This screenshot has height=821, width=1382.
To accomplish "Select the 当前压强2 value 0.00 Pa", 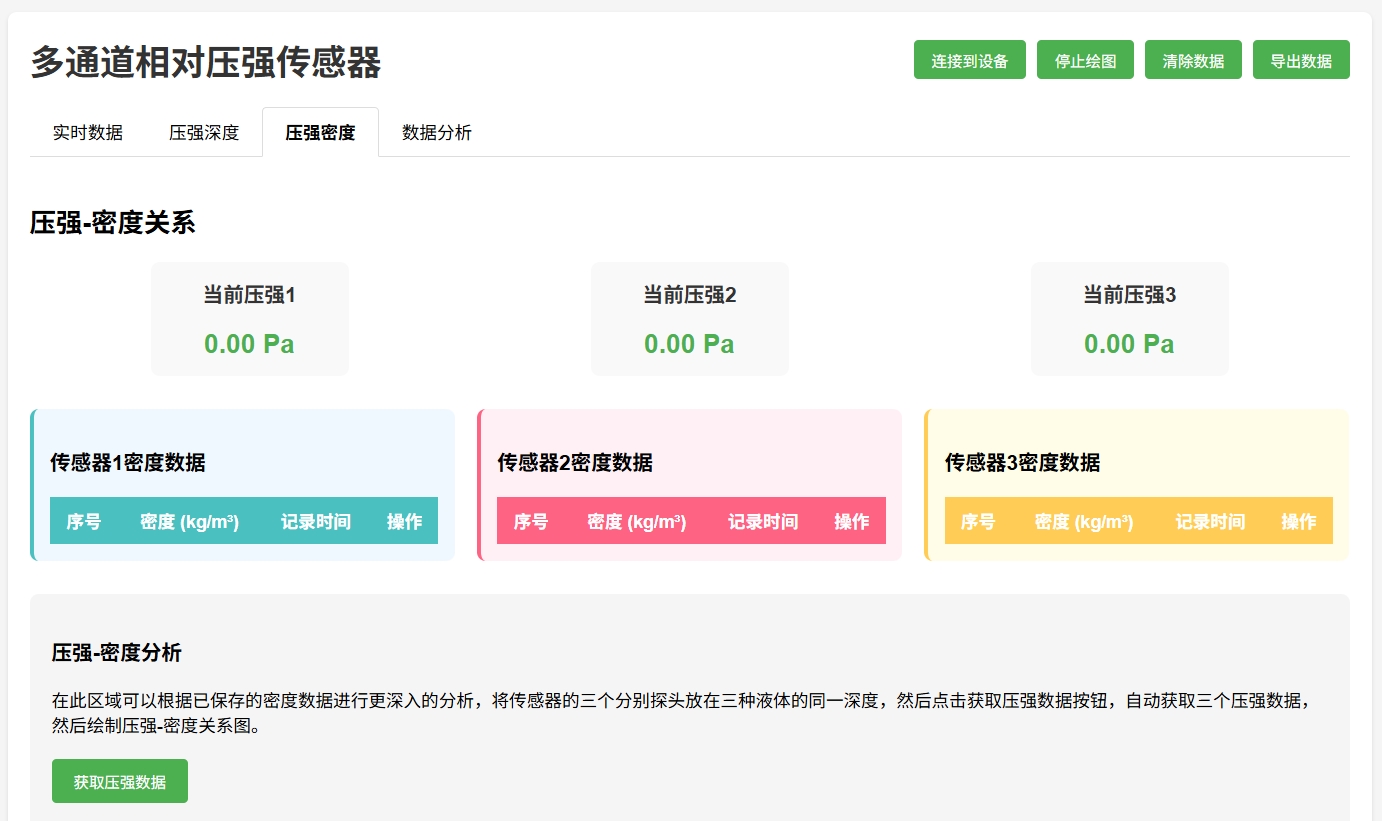I will pos(689,344).
